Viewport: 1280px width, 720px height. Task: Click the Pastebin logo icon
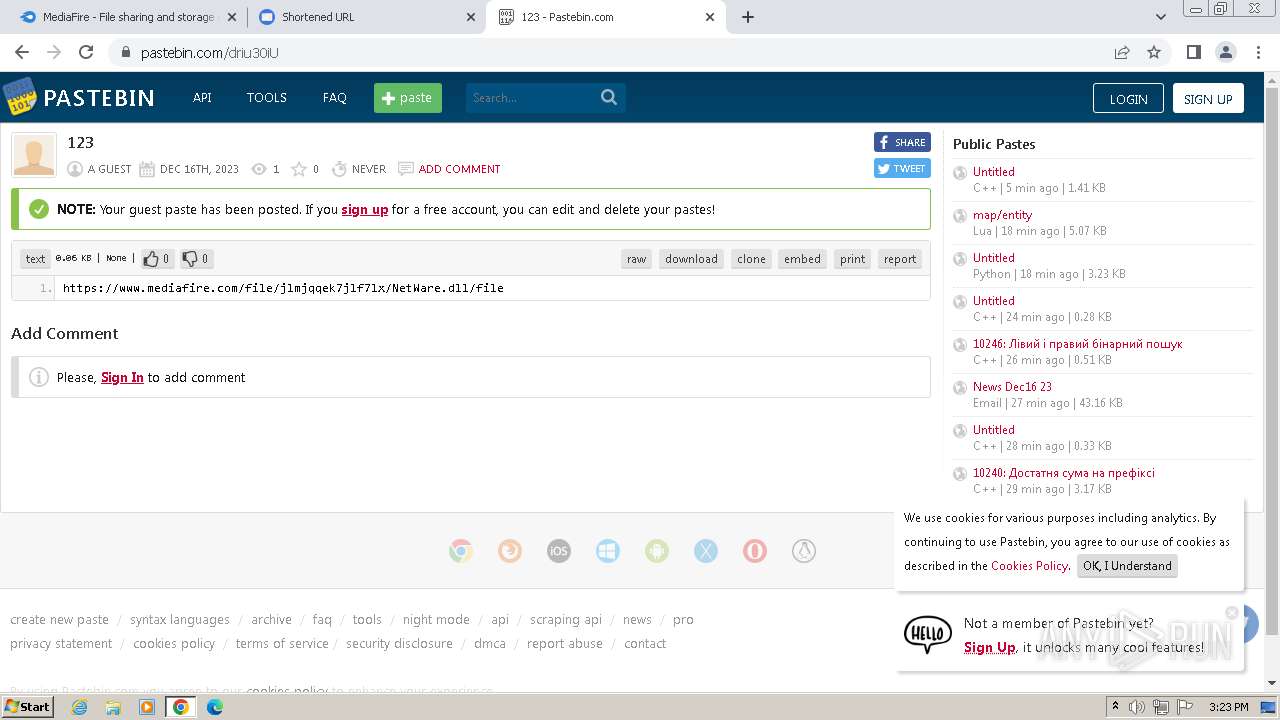pyautogui.click(x=20, y=97)
